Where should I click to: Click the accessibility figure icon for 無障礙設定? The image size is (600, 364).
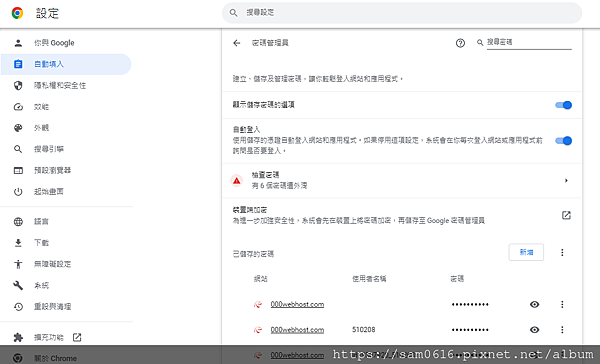[18, 264]
